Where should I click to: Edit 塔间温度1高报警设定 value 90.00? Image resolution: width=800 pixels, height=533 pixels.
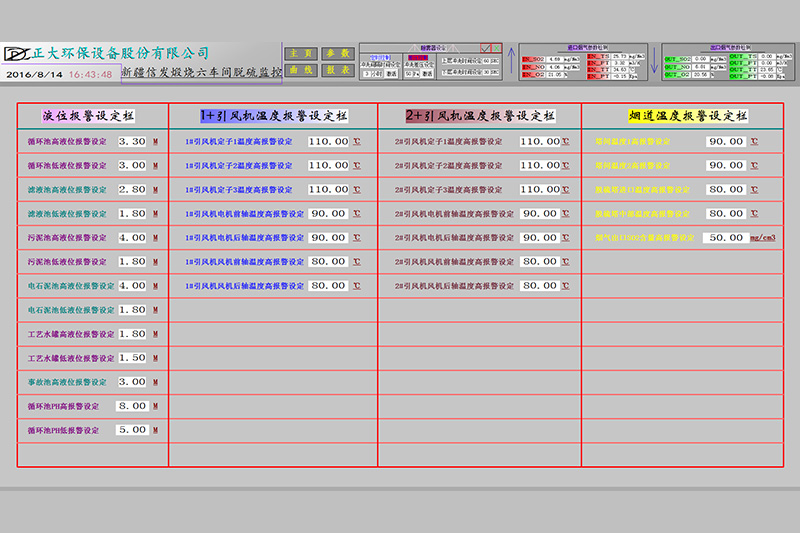coord(726,141)
